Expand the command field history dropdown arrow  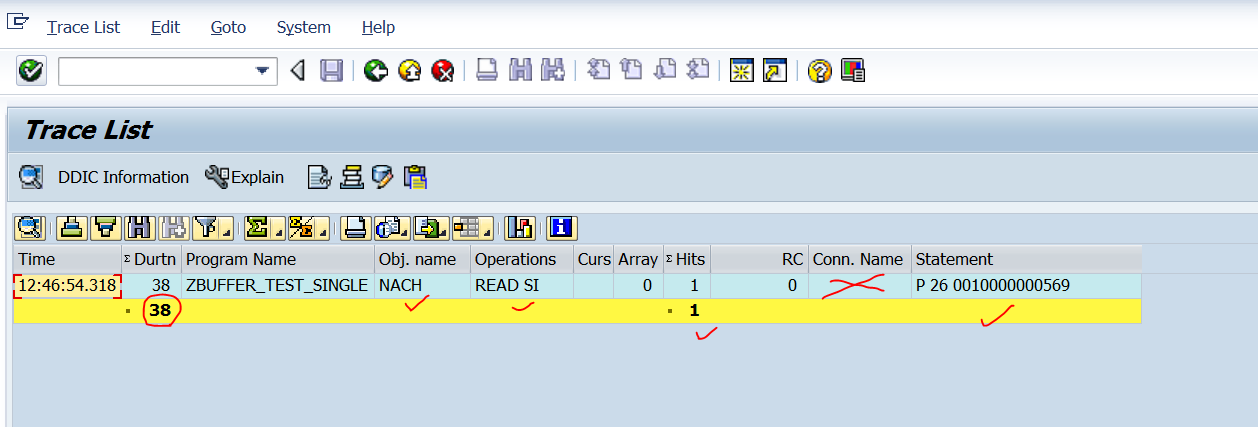pyautogui.click(x=264, y=71)
